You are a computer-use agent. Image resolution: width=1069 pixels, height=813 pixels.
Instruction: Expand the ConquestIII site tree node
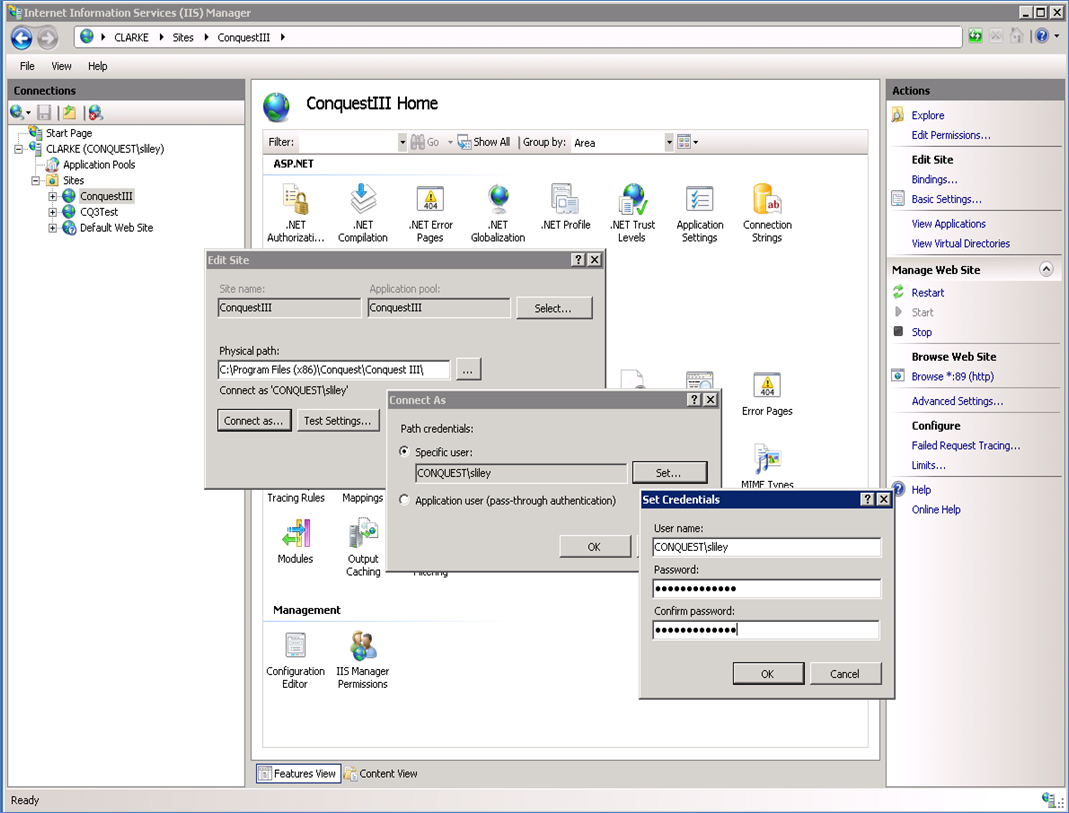(x=52, y=196)
